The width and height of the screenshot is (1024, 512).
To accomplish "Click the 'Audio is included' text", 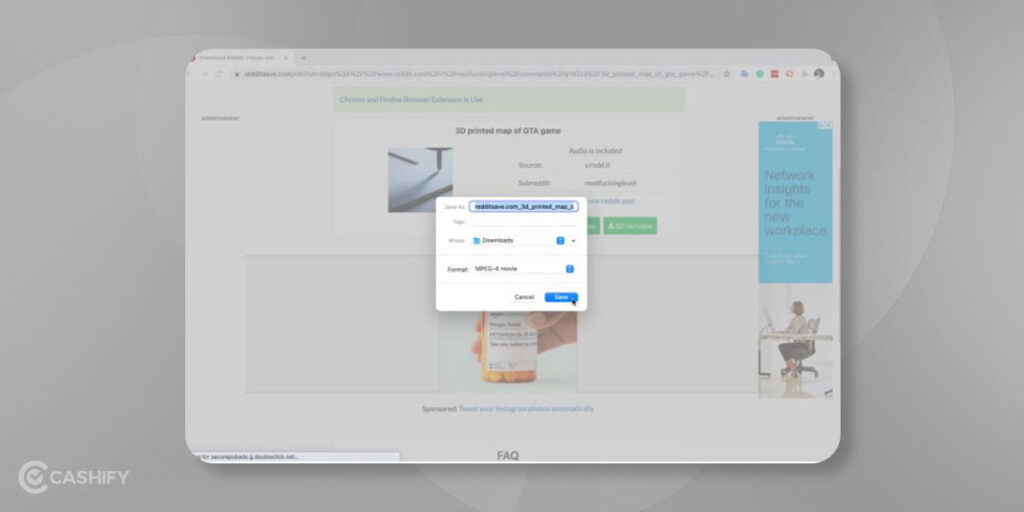I will click(595, 151).
